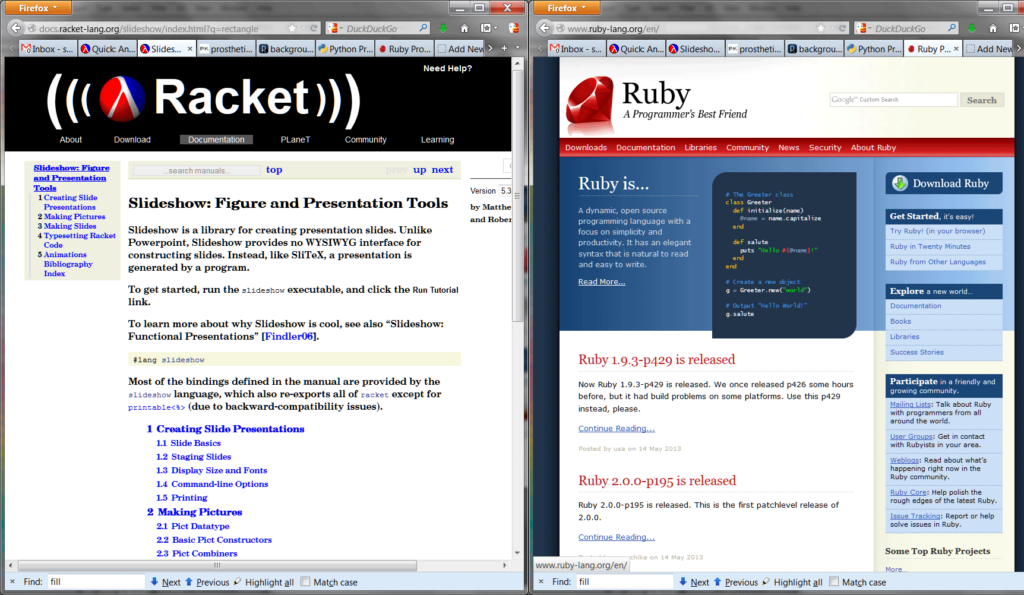This screenshot has width=1024, height=595.
Task: Click the DuckDuckGo duck toolbar icon at far right of left window
Action: (x=514, y=28)
